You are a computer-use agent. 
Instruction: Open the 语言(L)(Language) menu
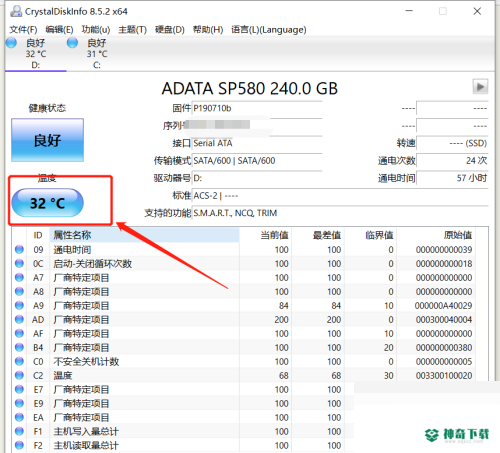(269, 30)
